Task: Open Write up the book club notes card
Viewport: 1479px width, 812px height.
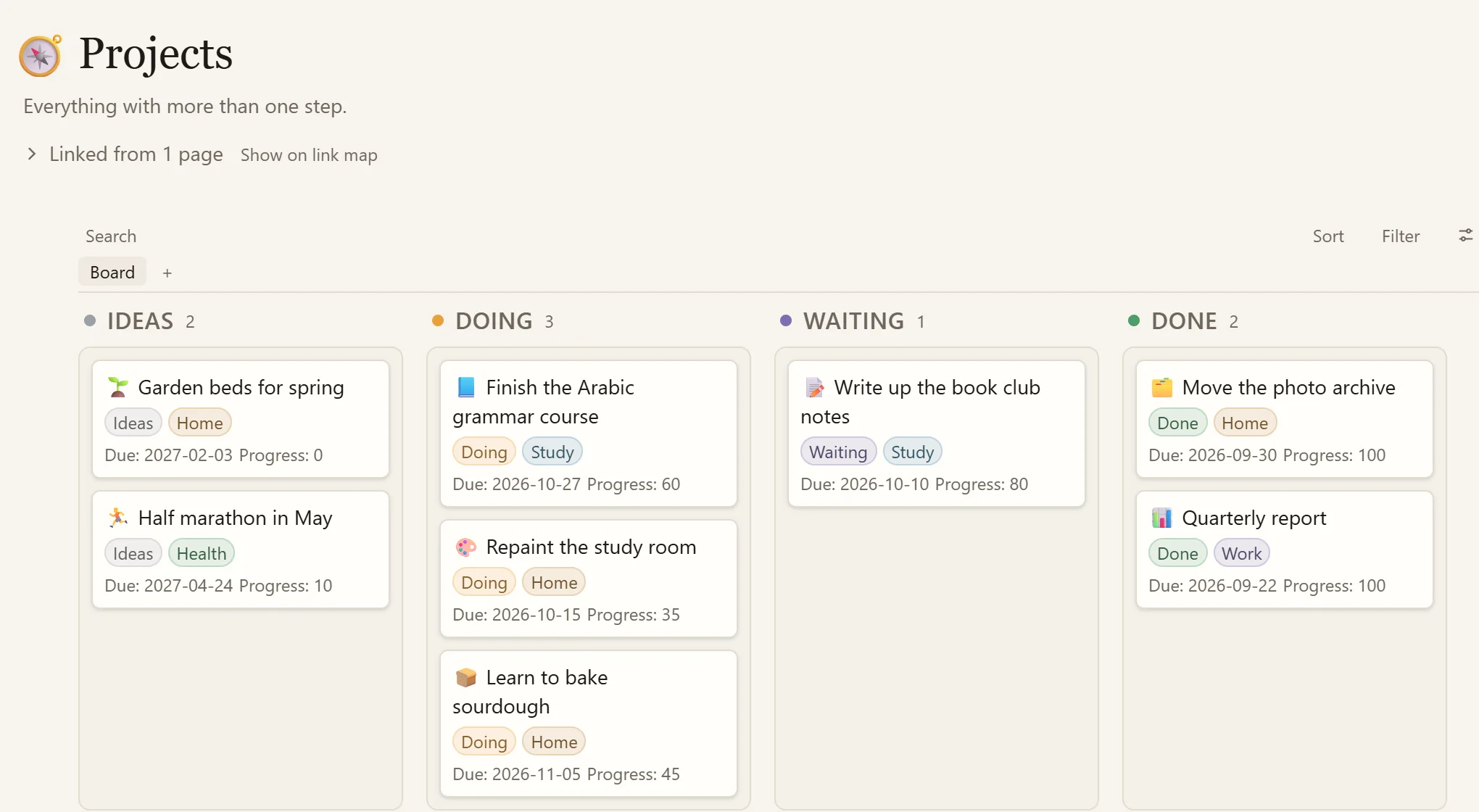Action: [x=937, y=434]
